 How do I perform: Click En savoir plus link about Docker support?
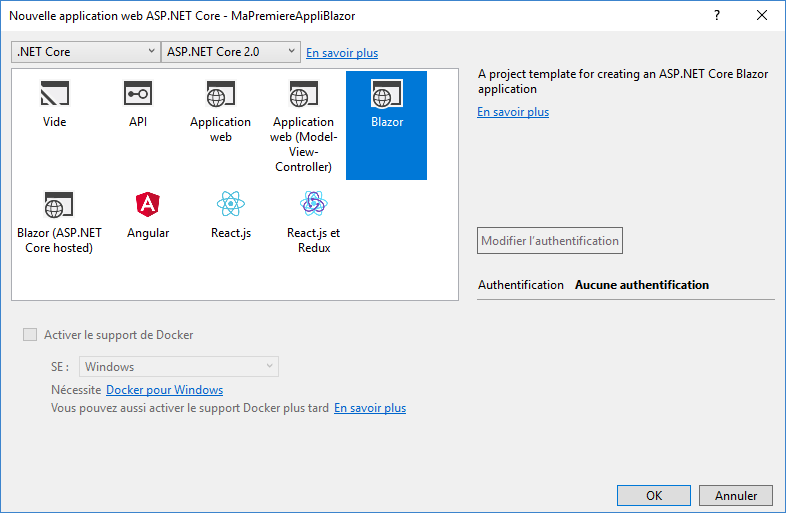(x=370, y=408)
